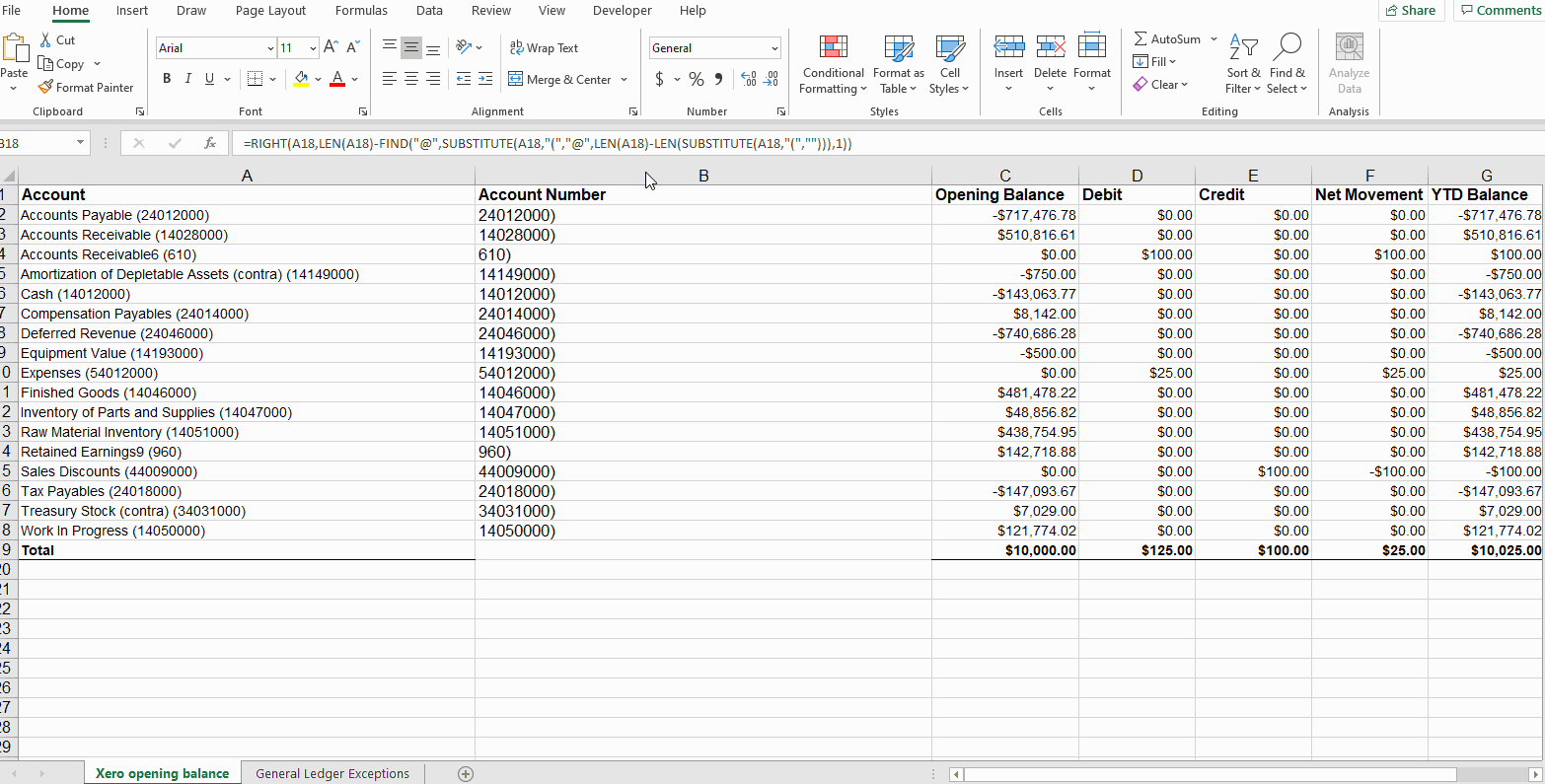Image resolution: width=1545 pixels, height=784 pixels.
Task: Click the Increase Indent icon
Action: 485,79
